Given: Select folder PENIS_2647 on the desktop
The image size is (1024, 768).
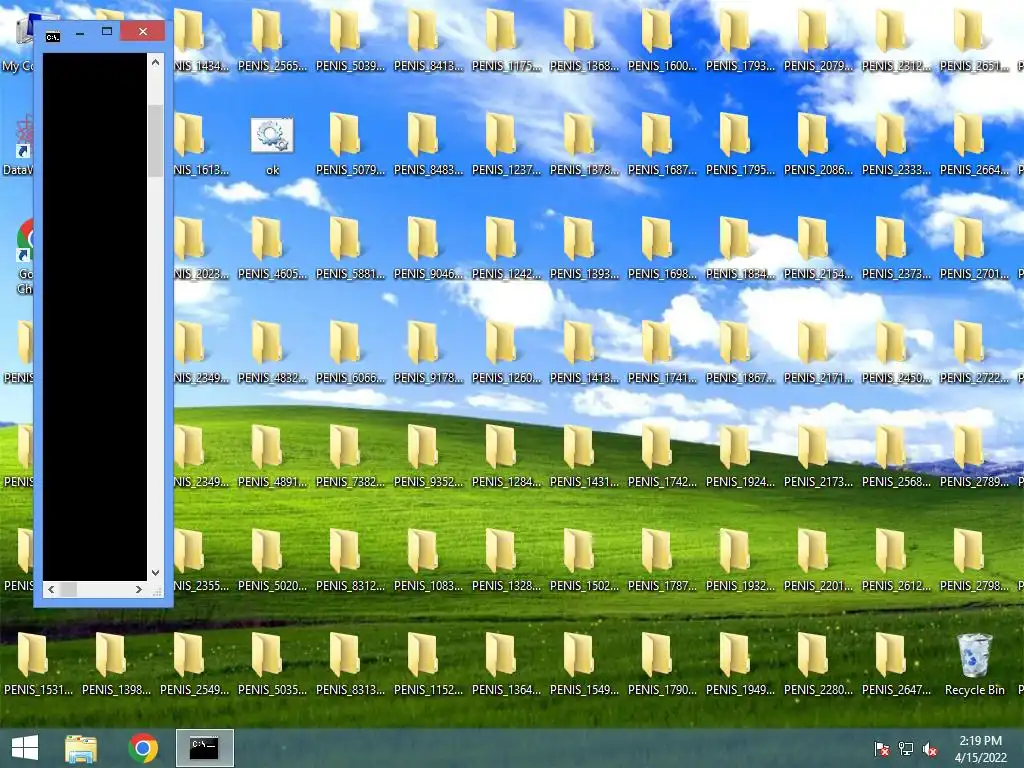Looking at the screenshot, I should [x=896, y=664].
